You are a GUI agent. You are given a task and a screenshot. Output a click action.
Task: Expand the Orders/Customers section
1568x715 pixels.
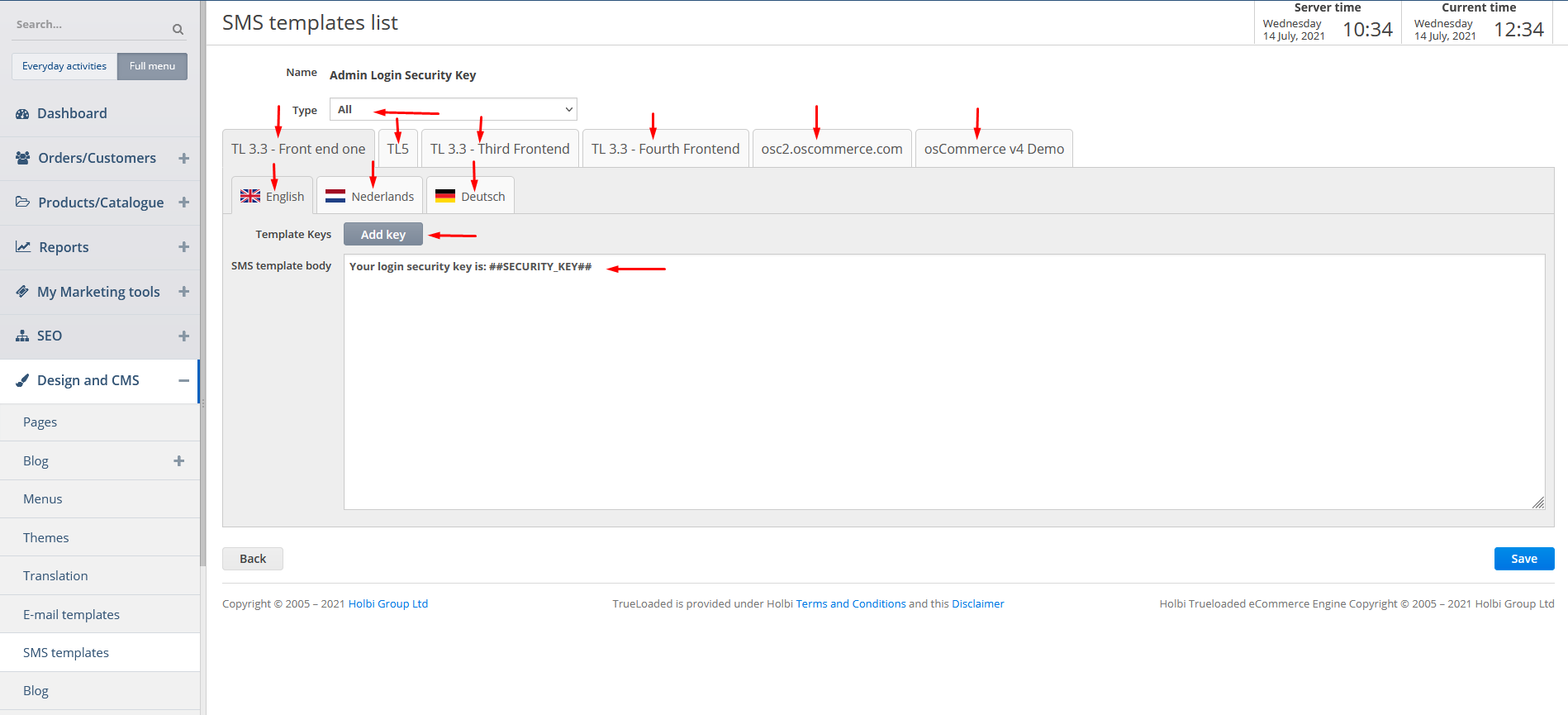tap(183, 158)
